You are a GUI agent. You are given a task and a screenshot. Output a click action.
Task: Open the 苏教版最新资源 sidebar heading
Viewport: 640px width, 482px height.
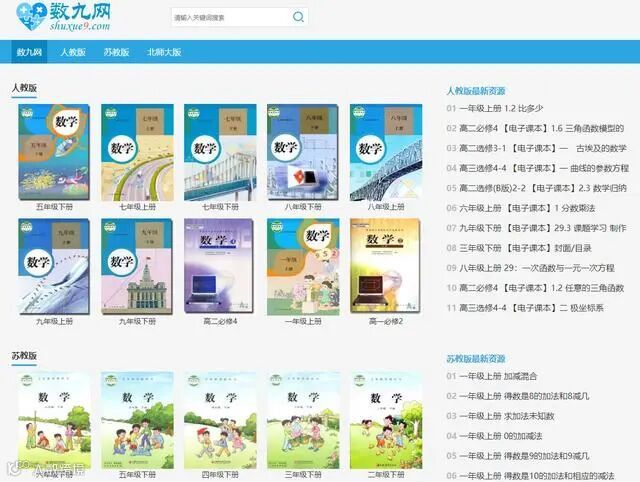pos(476,359)
